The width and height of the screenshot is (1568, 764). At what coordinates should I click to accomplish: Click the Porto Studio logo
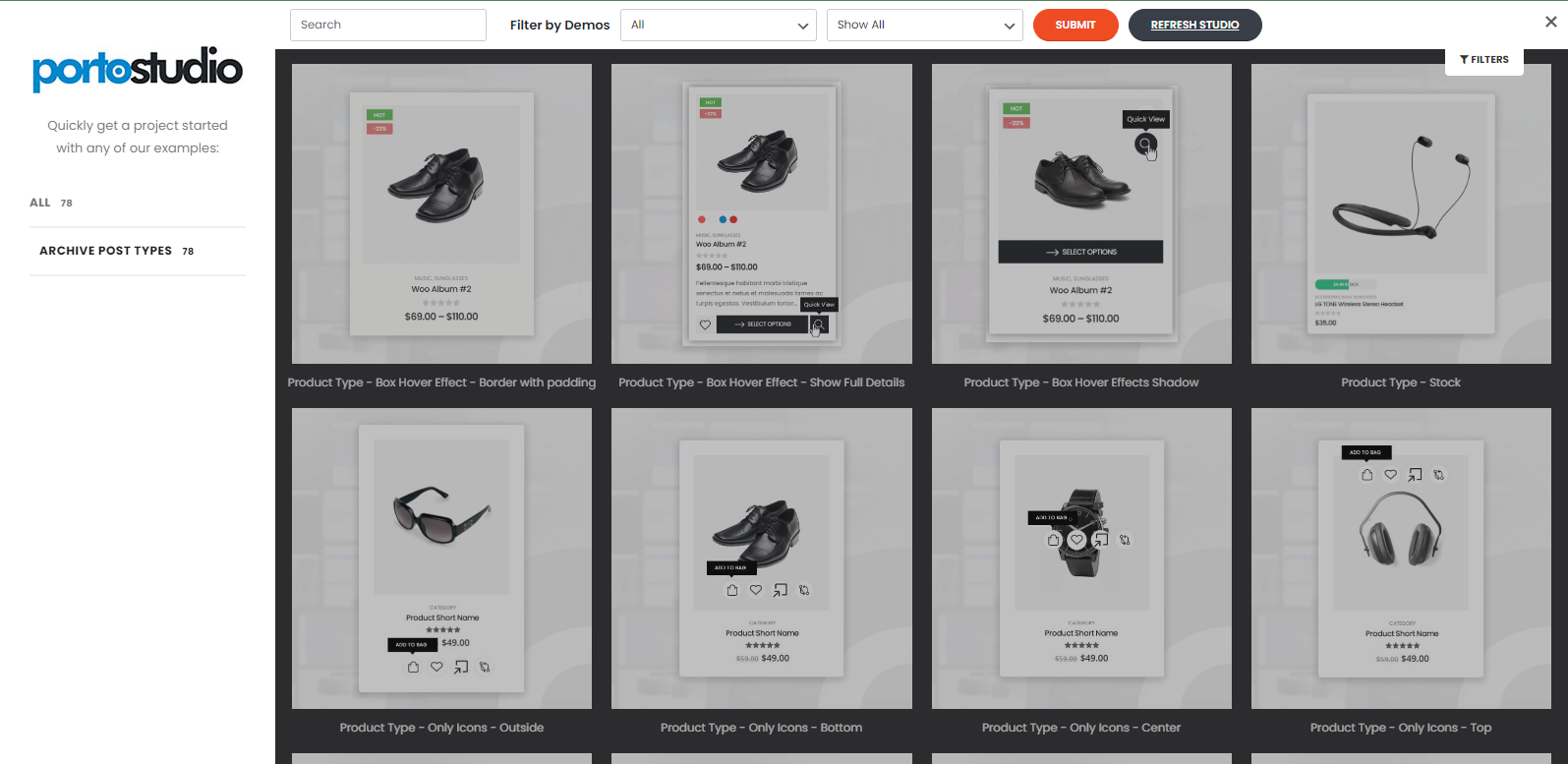coord(138,69)
